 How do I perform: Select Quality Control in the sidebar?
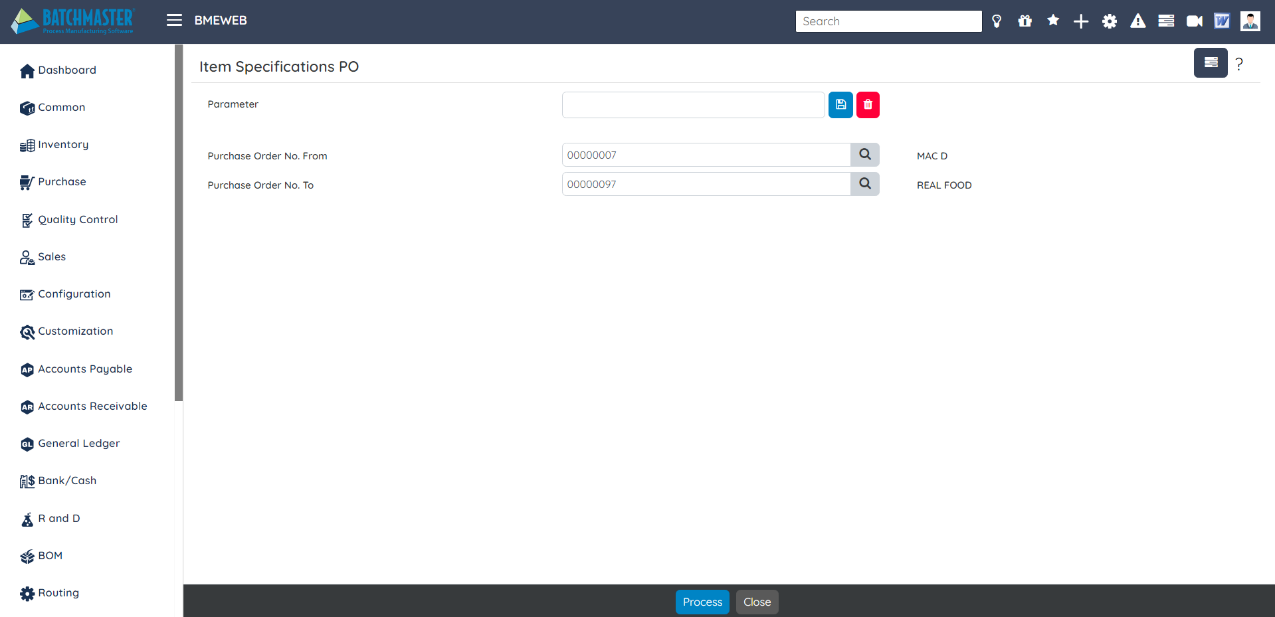click(x=77, y=220)
